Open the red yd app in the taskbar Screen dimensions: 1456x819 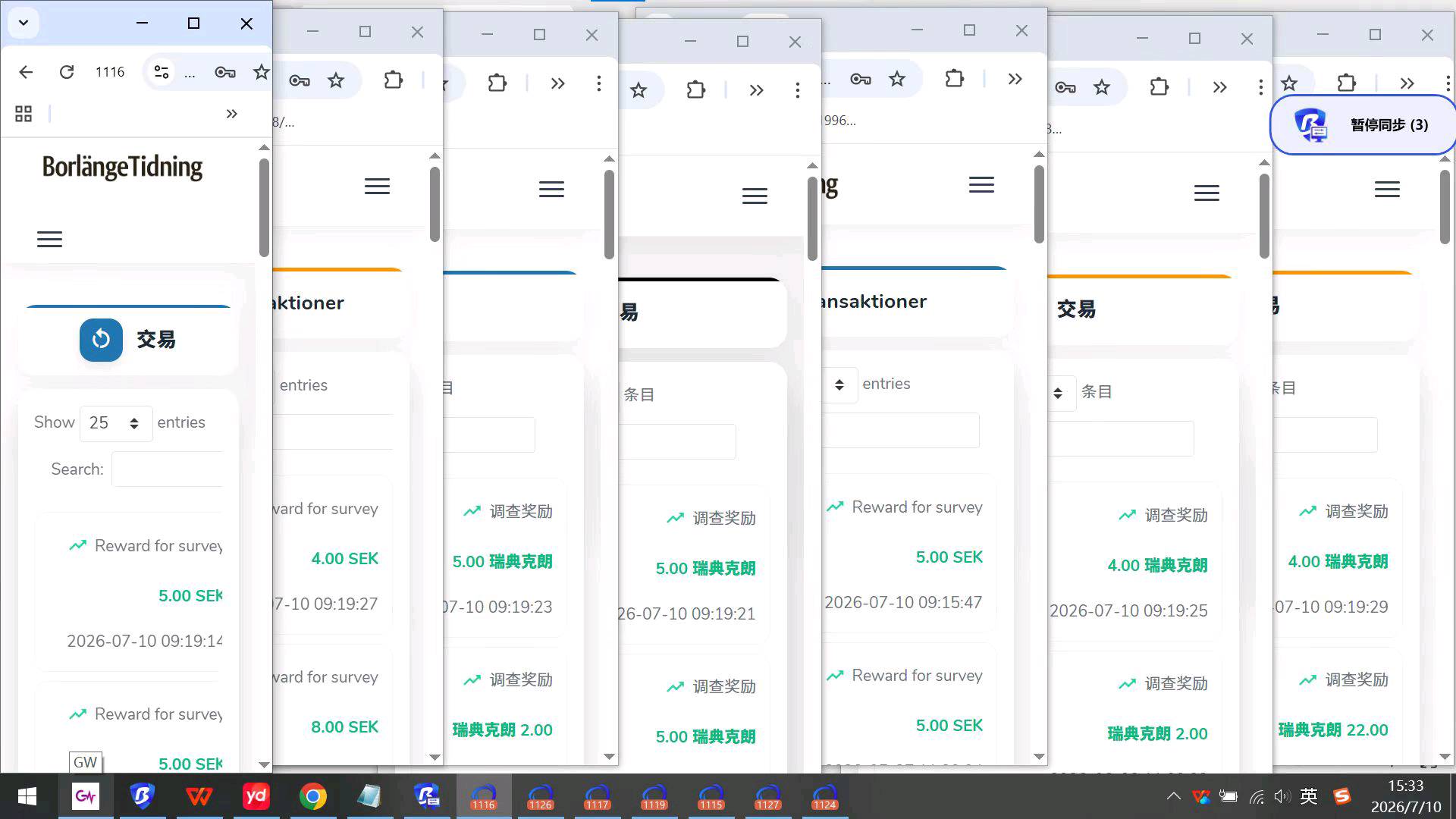coord(256,796)
